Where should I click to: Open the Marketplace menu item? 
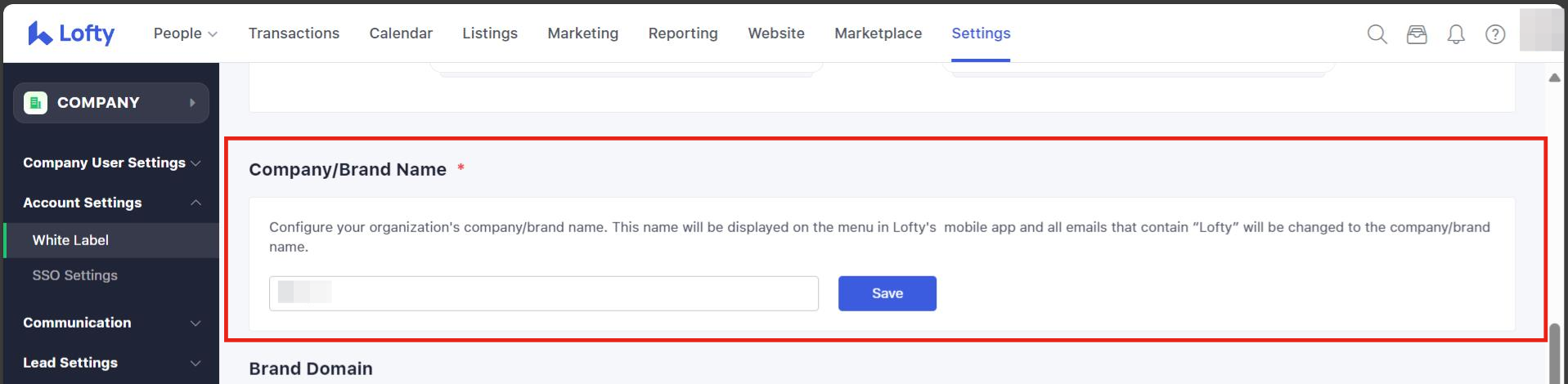click(878, 33)
